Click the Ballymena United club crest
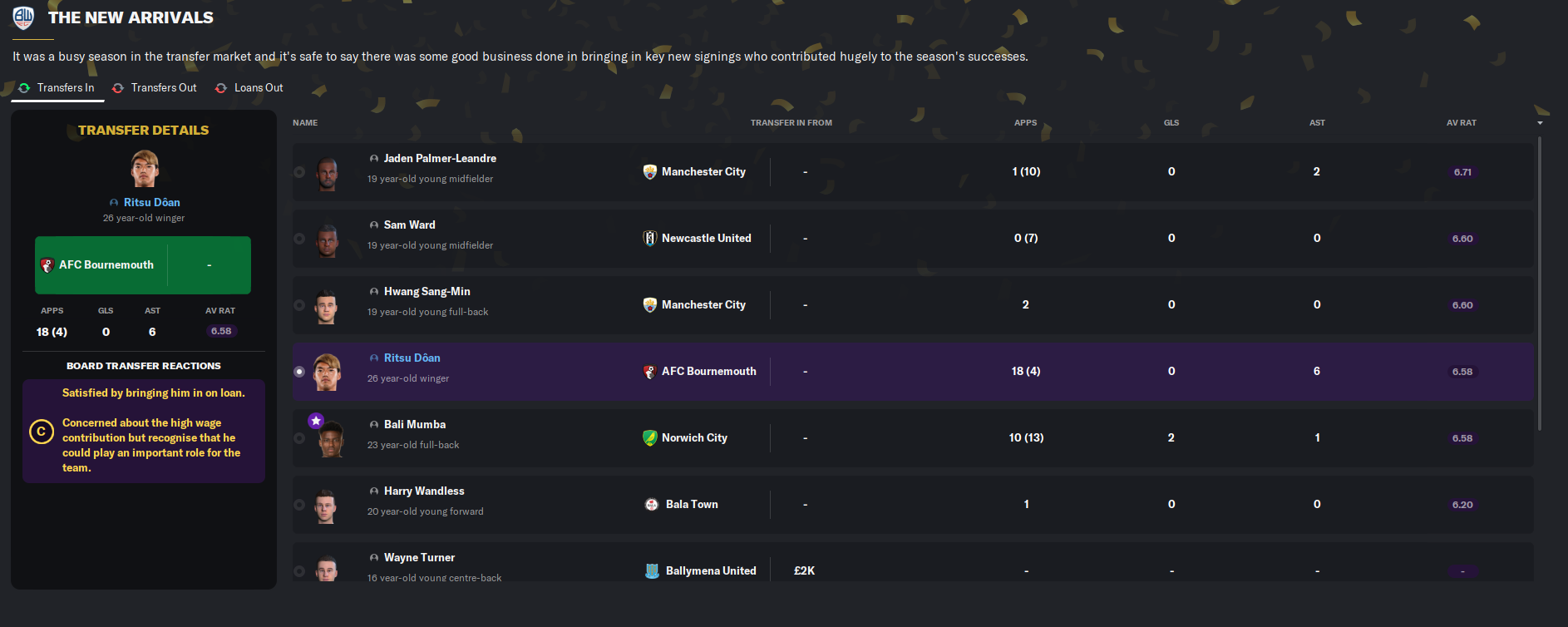 [x=653, y=571]
